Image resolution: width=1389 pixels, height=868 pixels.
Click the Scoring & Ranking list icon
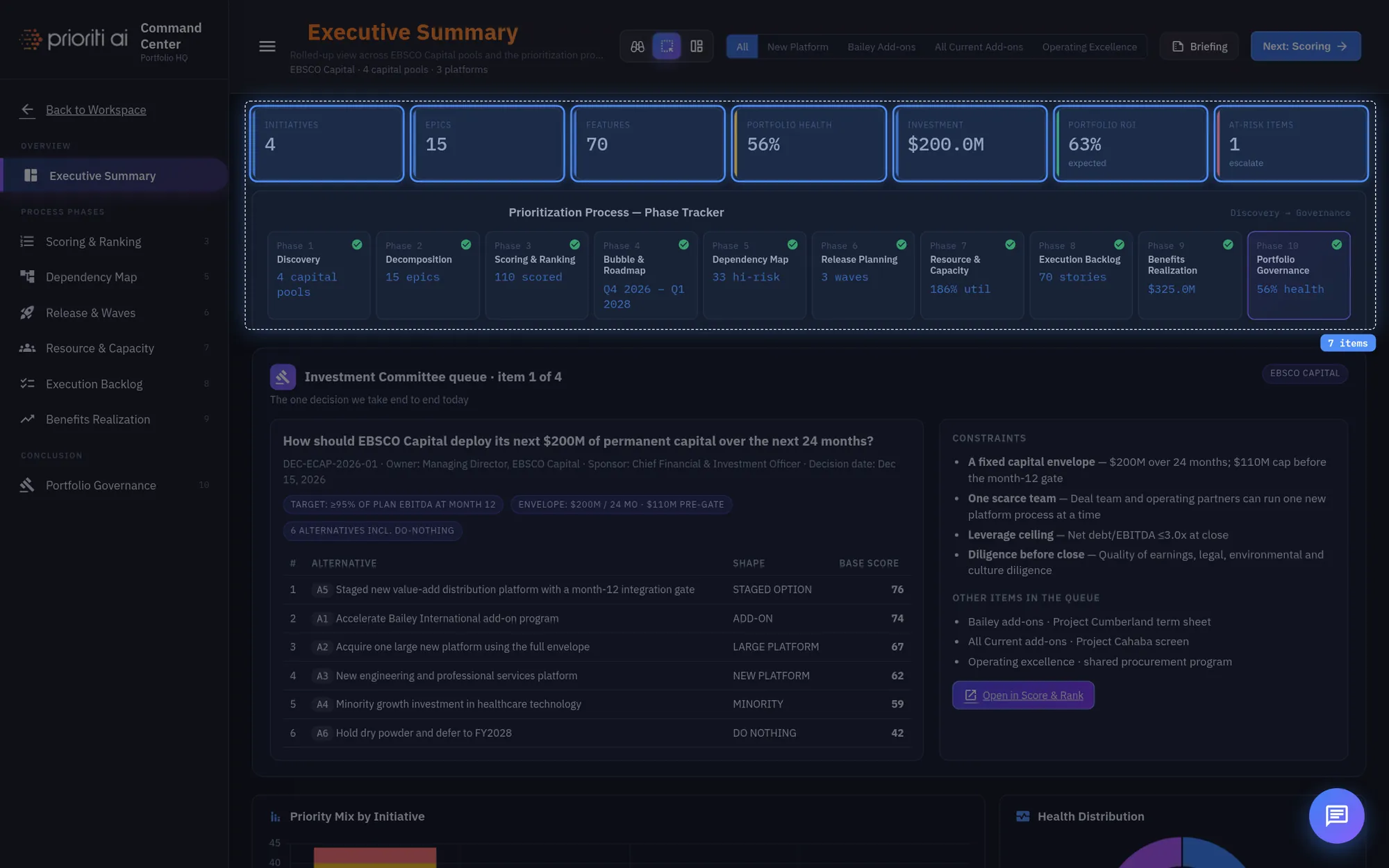point(27,242)
